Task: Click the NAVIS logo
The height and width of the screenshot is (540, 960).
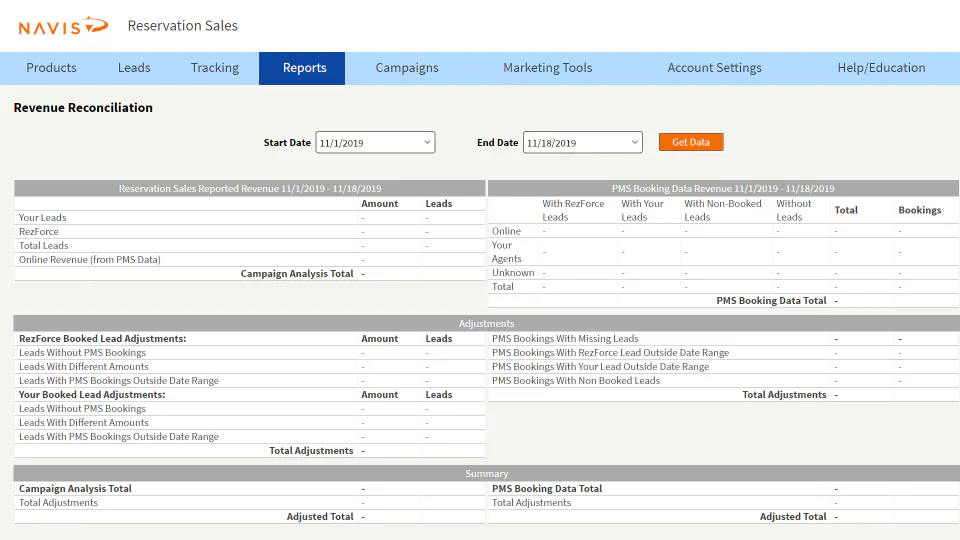Action: click(63, 26)
